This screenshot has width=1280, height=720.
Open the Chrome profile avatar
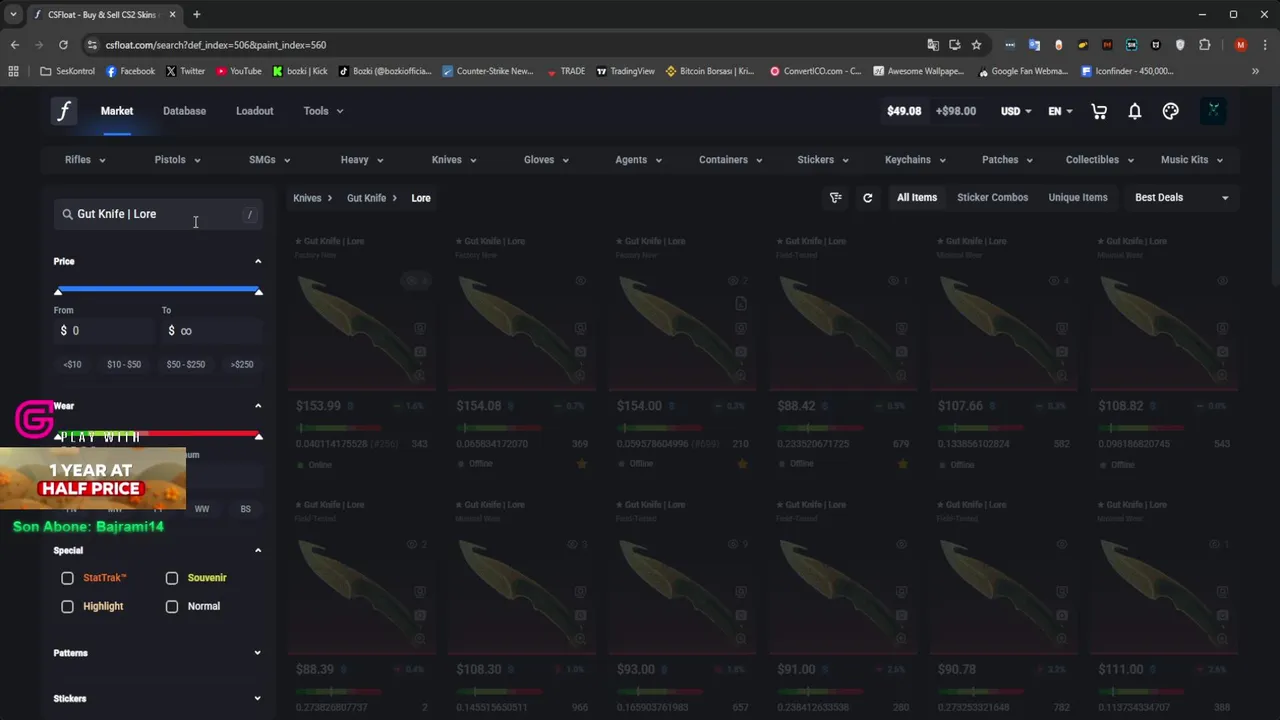[1241, 45]
